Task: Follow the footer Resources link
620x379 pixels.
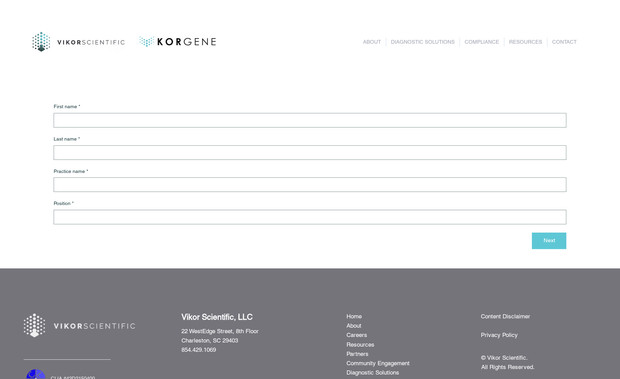Action: pyautogui.click(x=360, y=345)
